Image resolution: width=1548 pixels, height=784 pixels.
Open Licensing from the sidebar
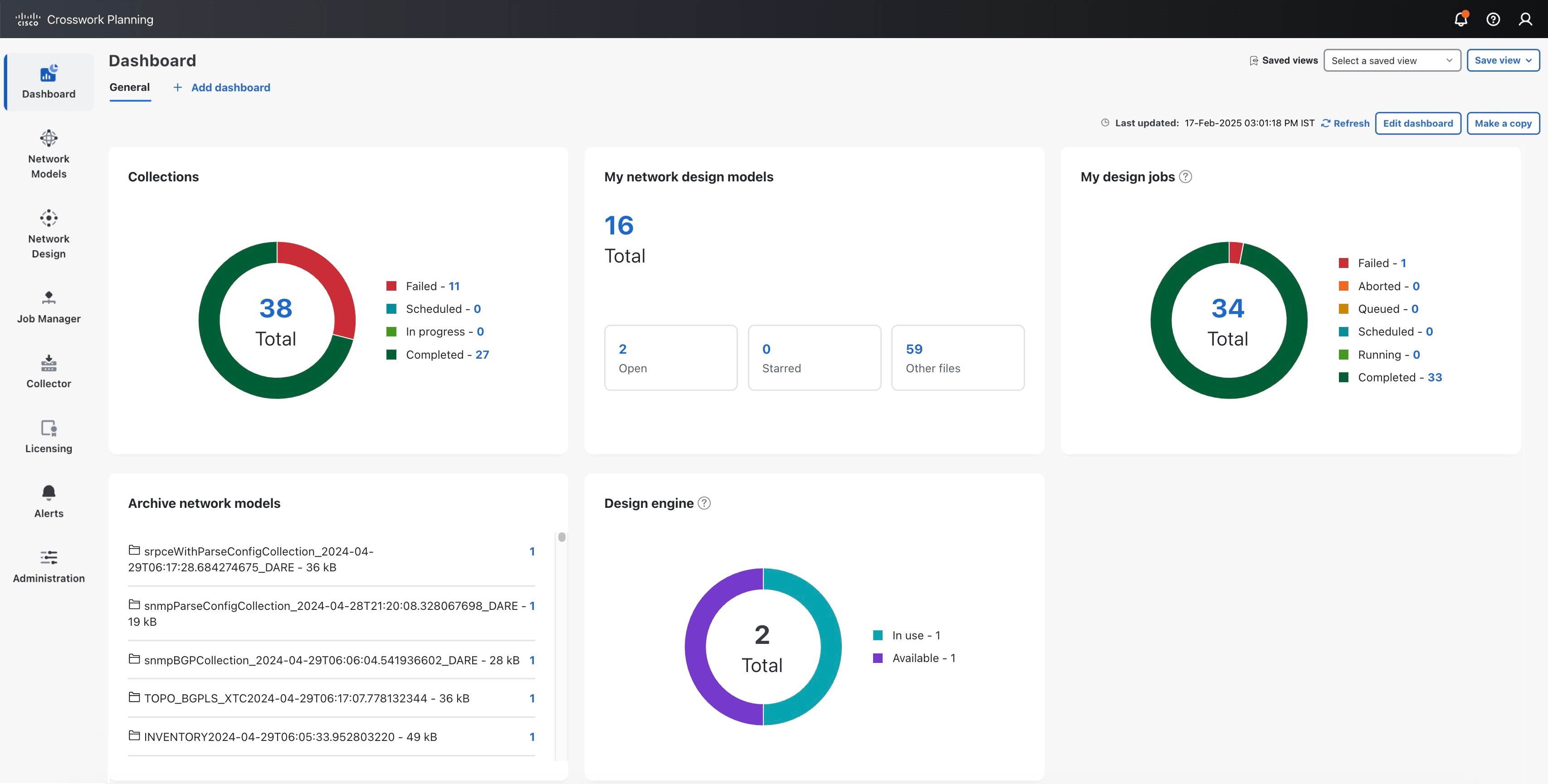(49, 437)
